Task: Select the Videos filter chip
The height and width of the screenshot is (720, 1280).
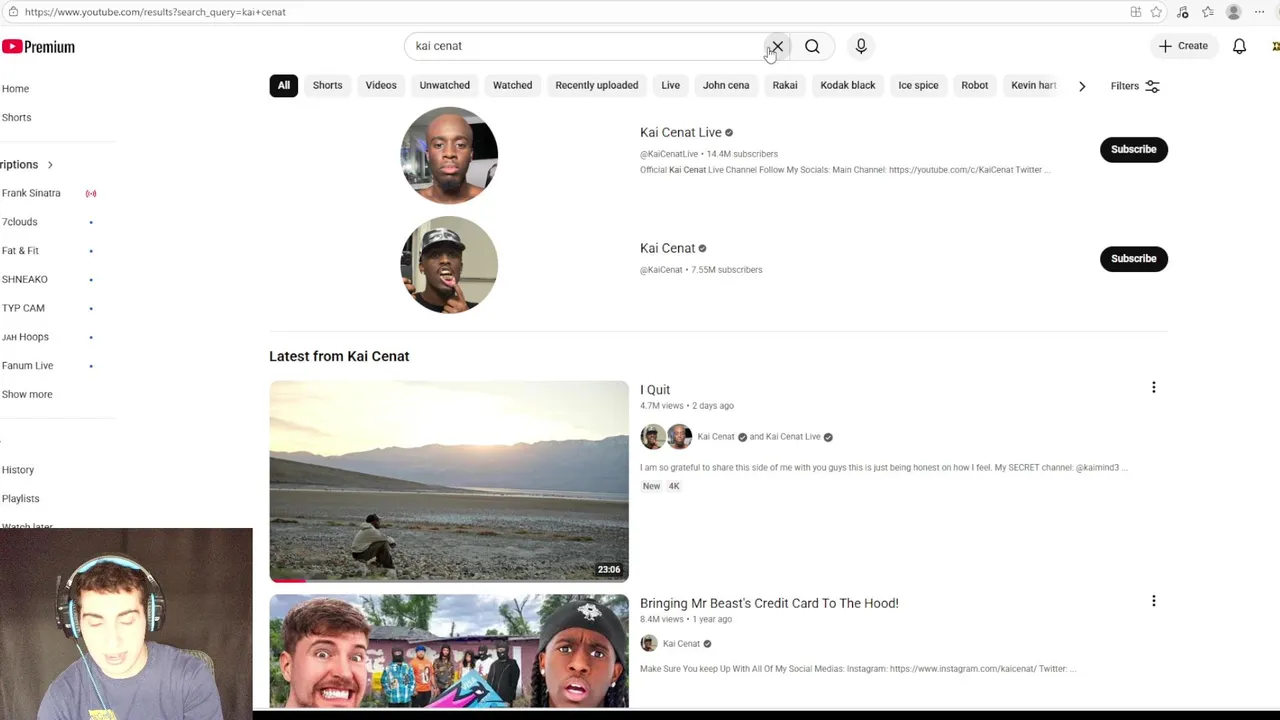Action: click(381, 85)
